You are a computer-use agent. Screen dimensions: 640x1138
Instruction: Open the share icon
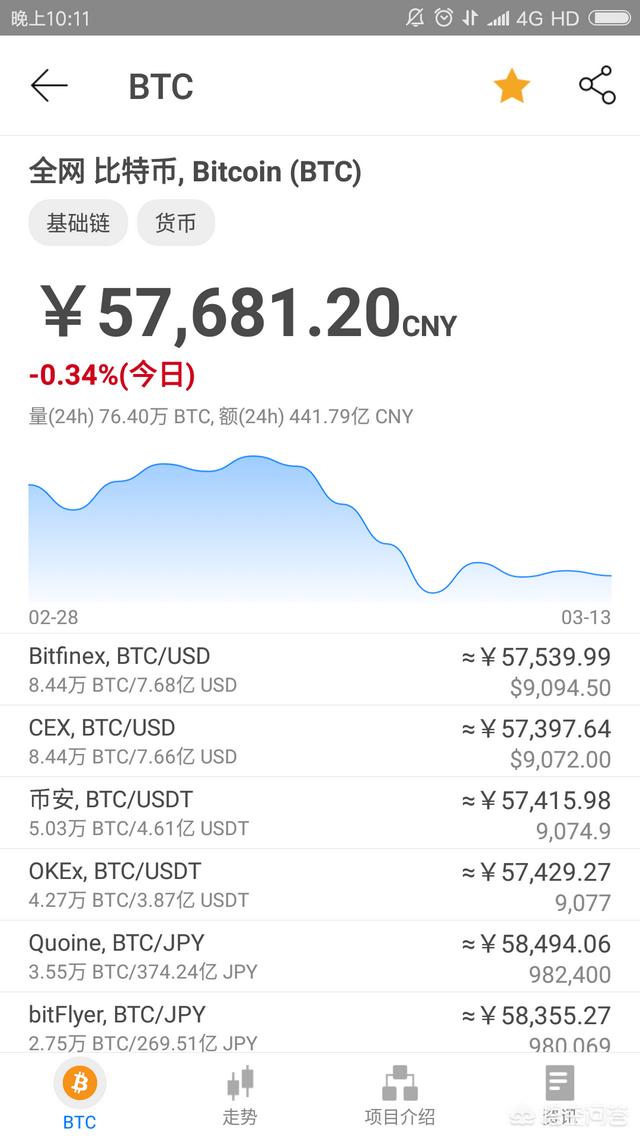(597, 86)
